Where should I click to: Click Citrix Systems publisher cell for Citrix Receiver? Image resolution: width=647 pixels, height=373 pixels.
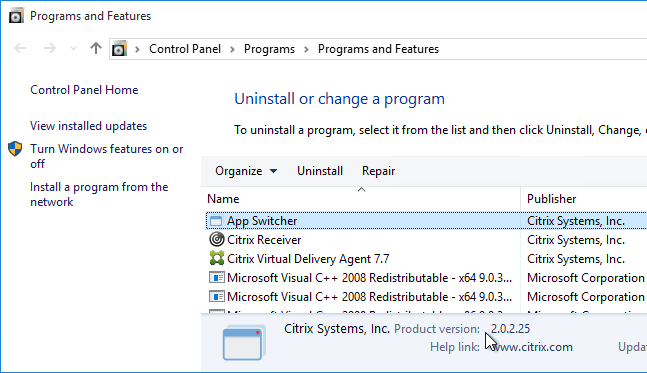tap(576, 240)
